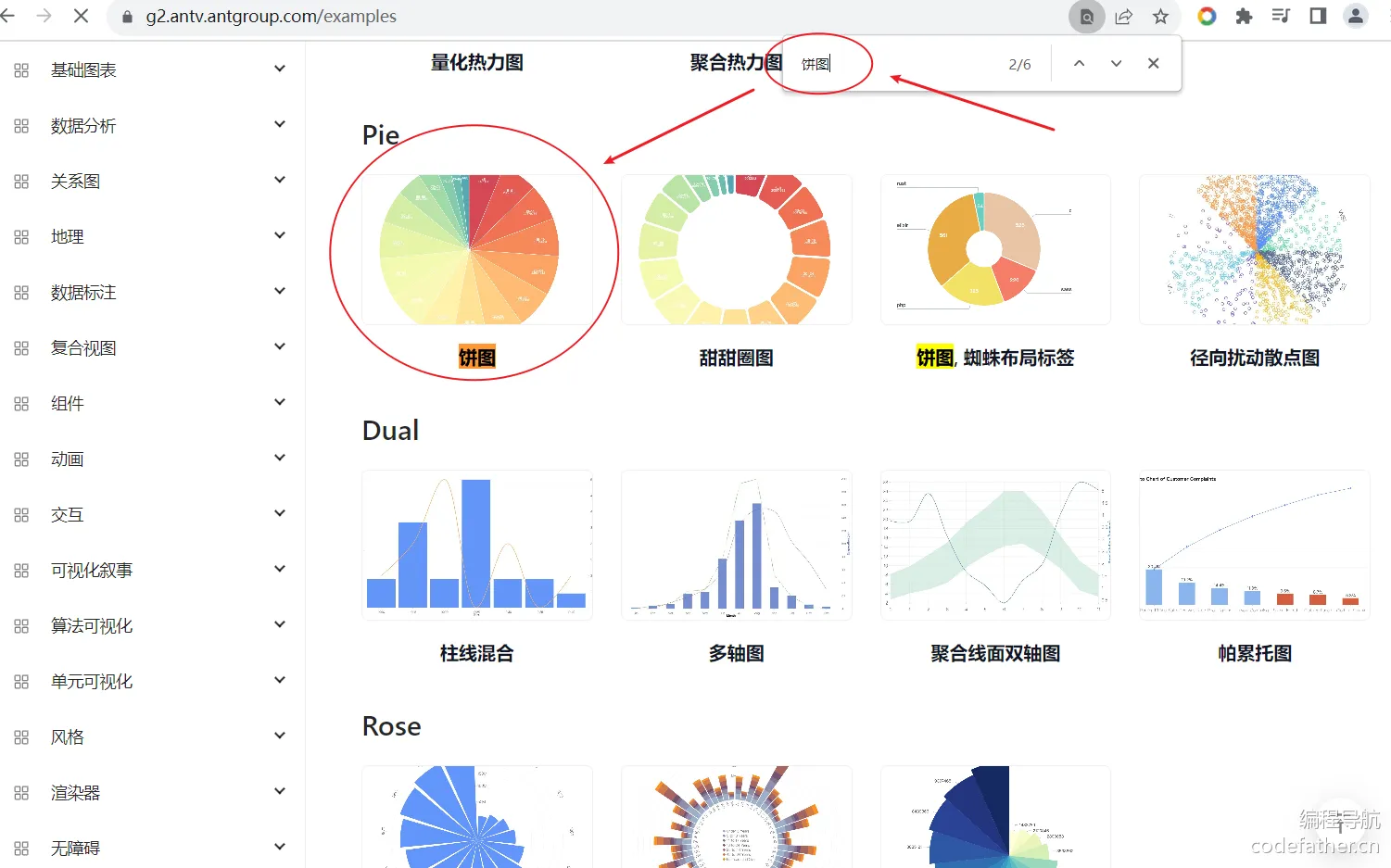
Task: Open the 聚合线面双轴图 chart thumbnail
Action: 995,545
